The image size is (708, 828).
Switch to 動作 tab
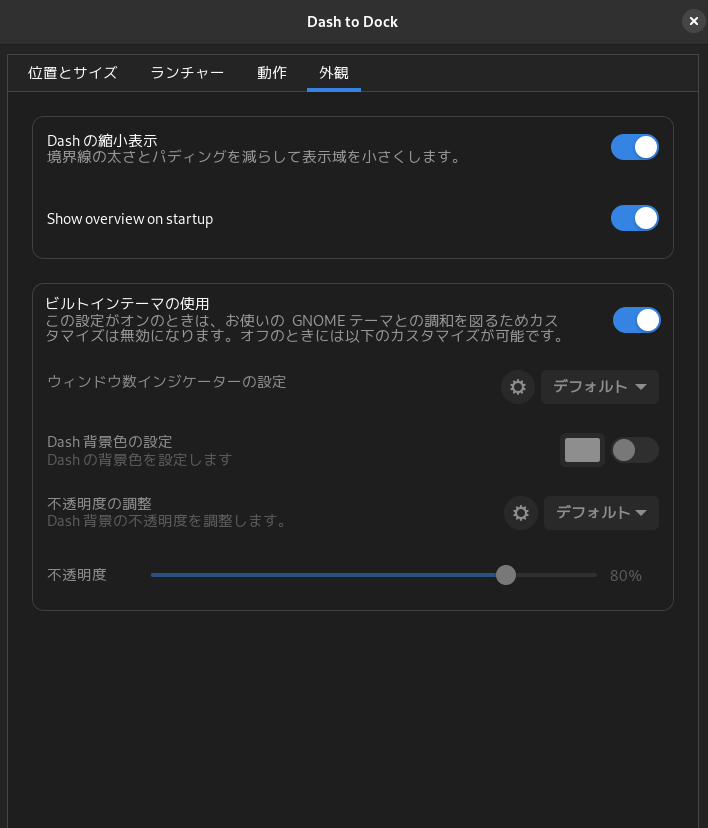coord(272,73)
